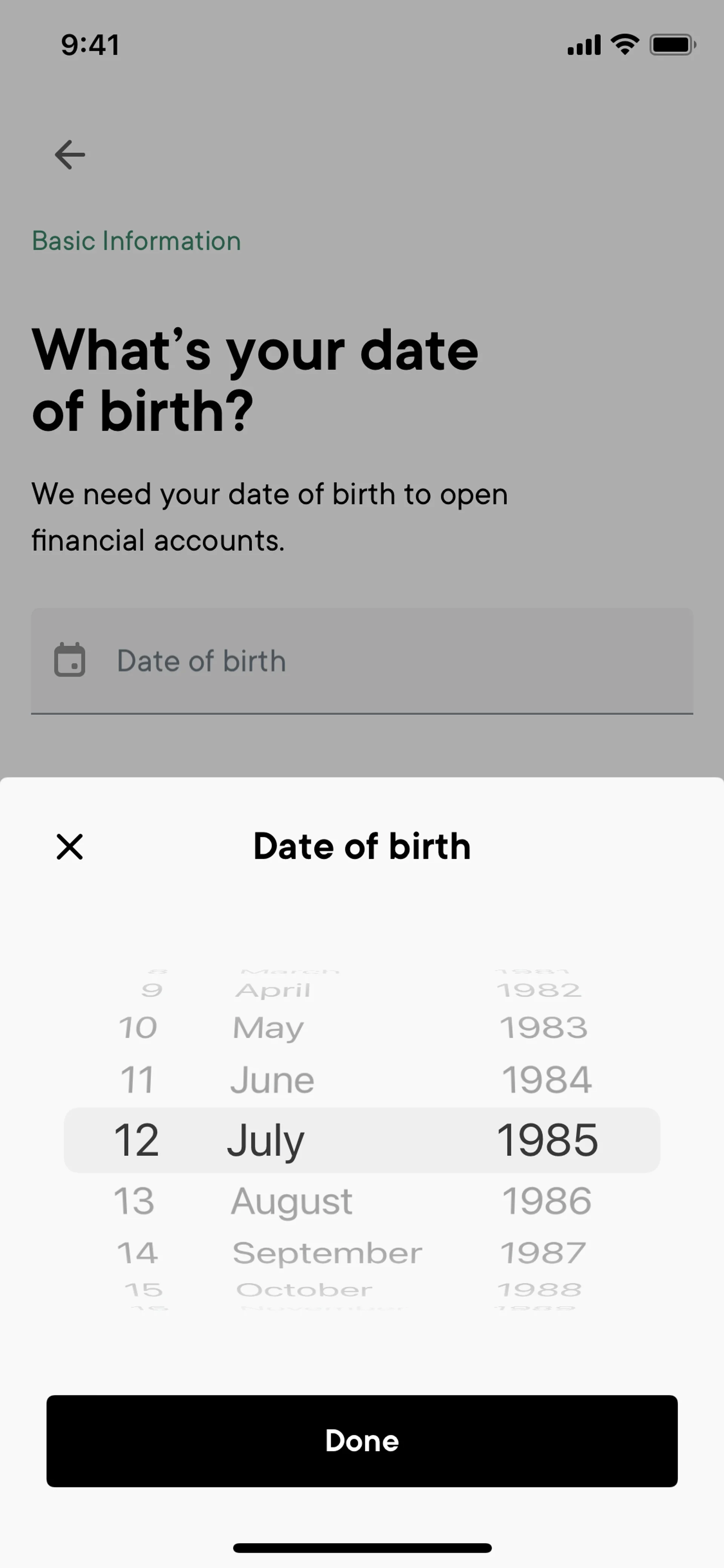Tap the 9:41 clock in status bar

pyautogui.click(x=90, y=45)
